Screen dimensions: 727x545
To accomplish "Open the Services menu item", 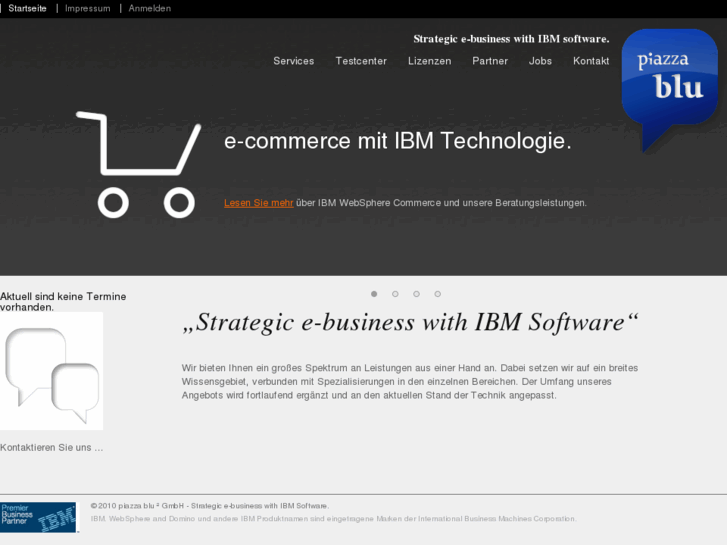I will click(x=293, y=61).
